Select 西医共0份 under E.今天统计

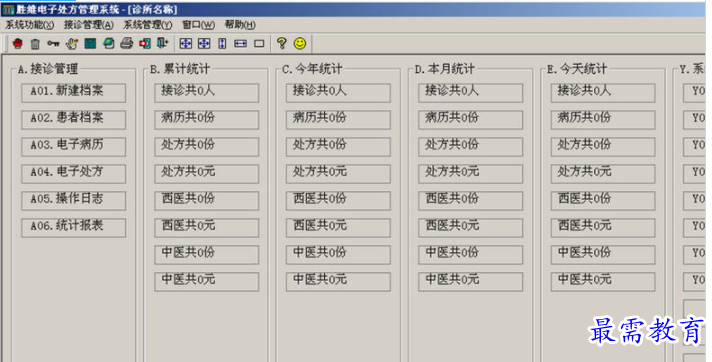603,201
